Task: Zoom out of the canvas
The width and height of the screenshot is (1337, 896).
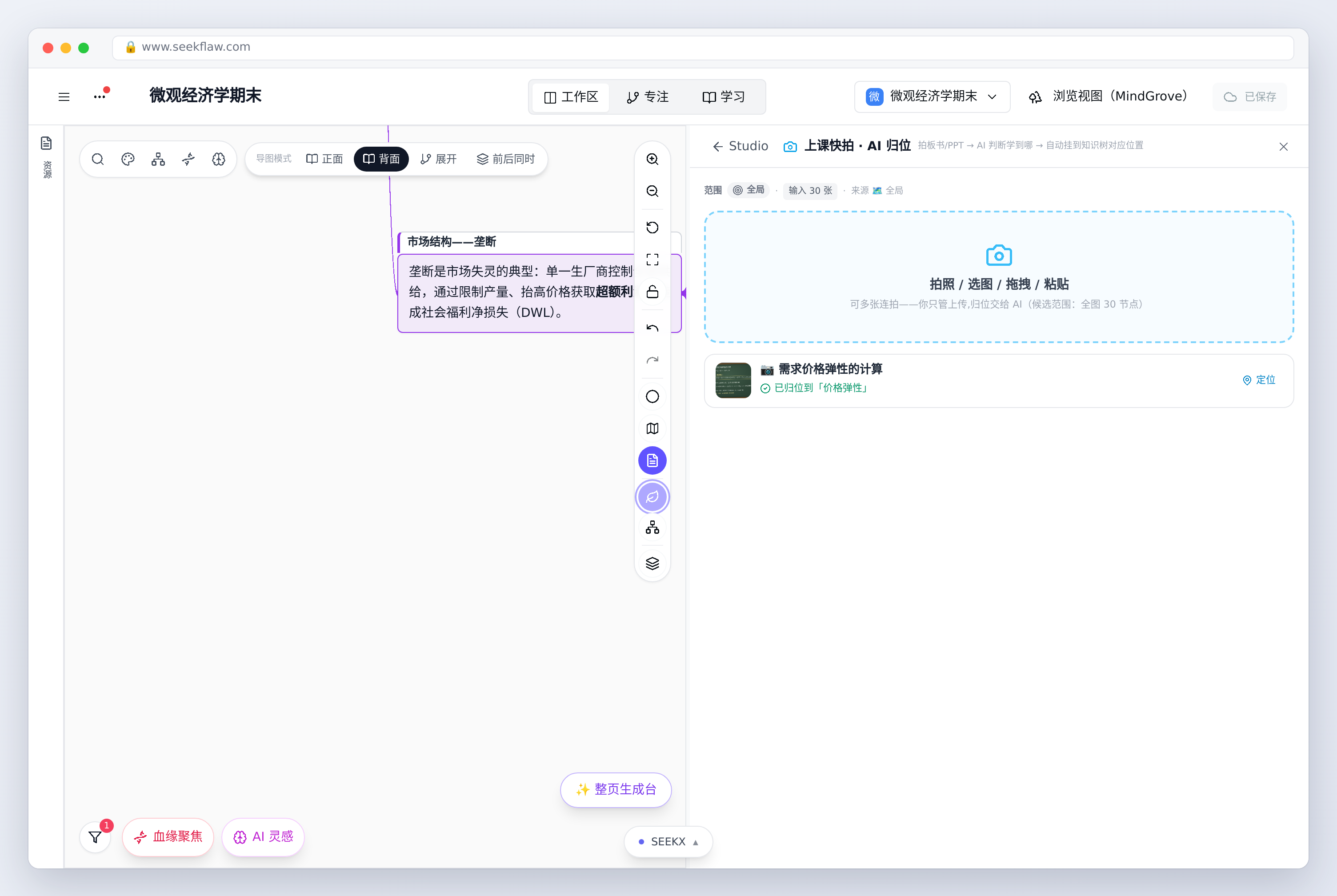Action: pyautogui.click(x=652, y=191)
